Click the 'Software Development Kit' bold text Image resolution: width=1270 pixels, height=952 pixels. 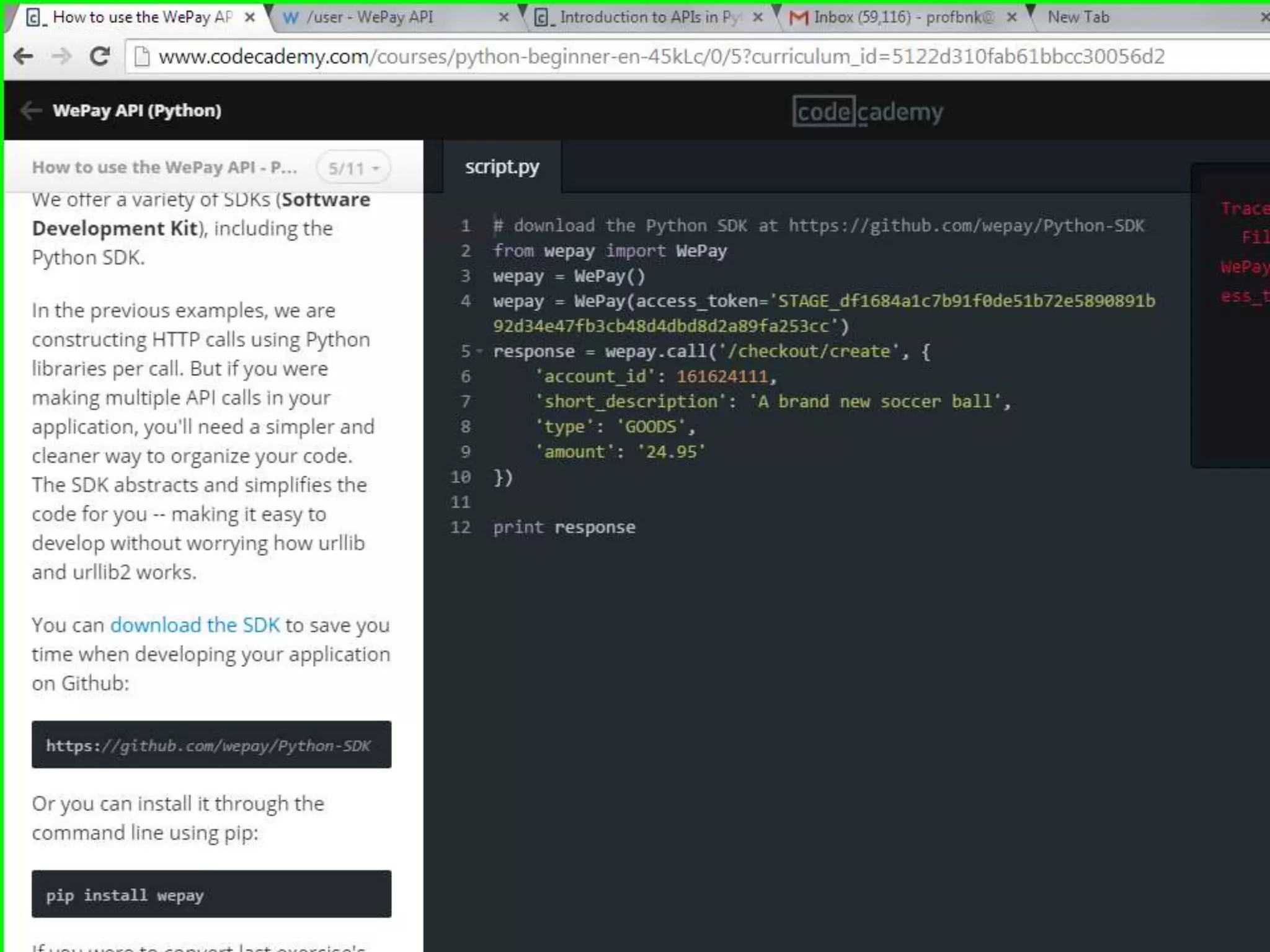tap(201, 214)
